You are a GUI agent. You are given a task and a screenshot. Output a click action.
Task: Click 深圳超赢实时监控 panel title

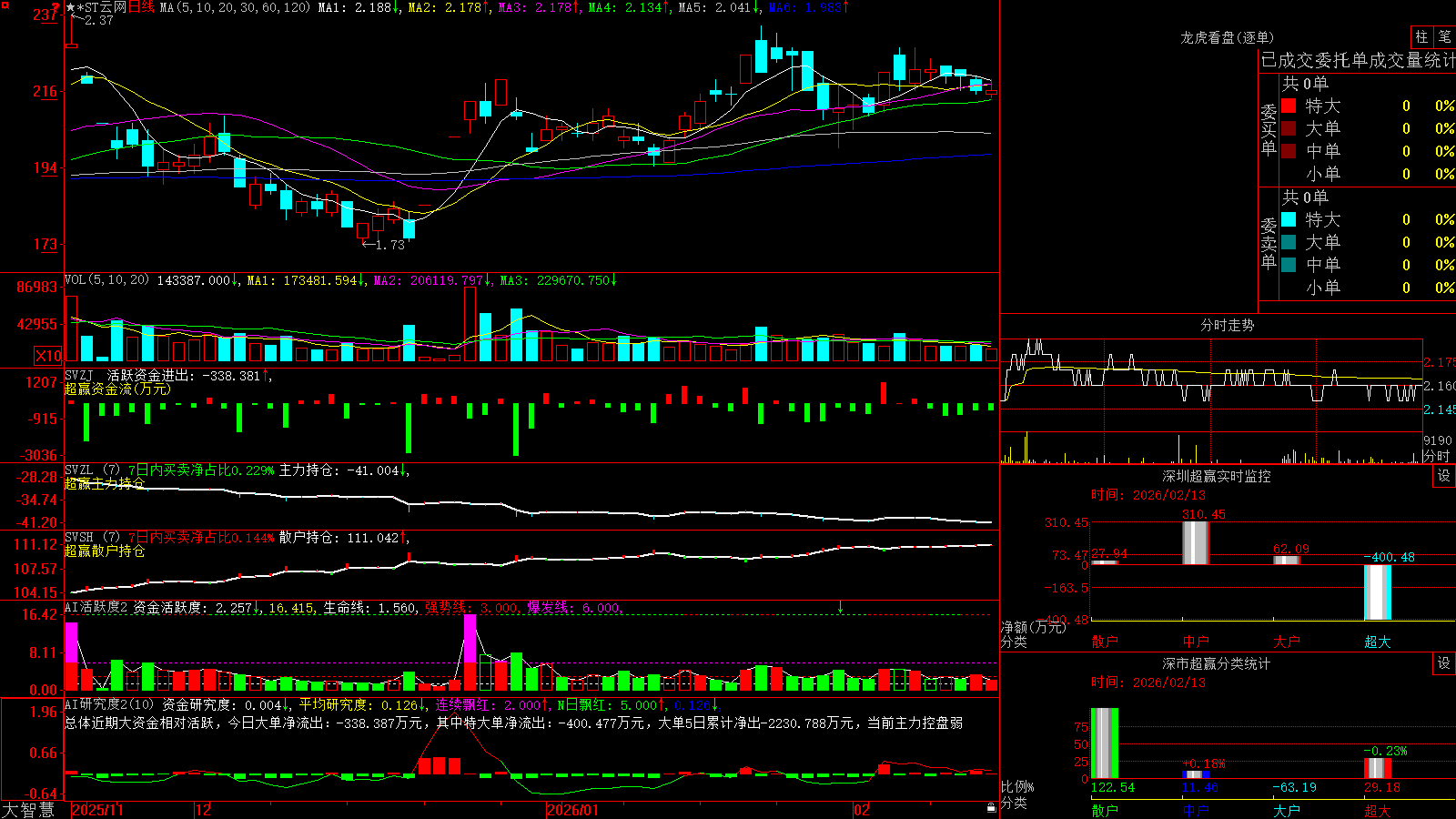pyautogui.click(x=1217, y=476)
